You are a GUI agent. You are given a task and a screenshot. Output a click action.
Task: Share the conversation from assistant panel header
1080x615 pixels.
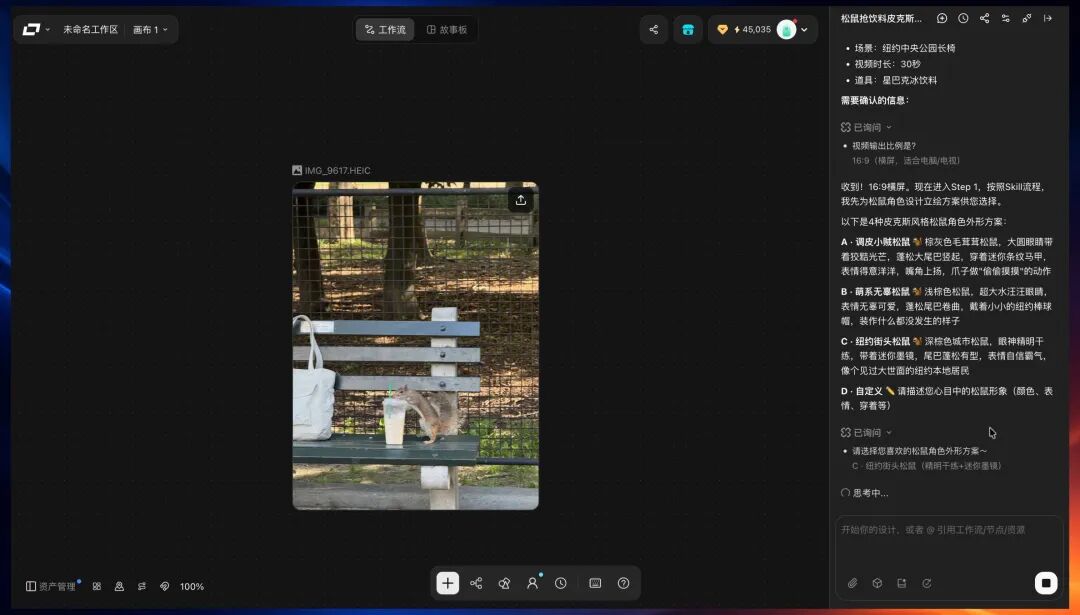984,19
